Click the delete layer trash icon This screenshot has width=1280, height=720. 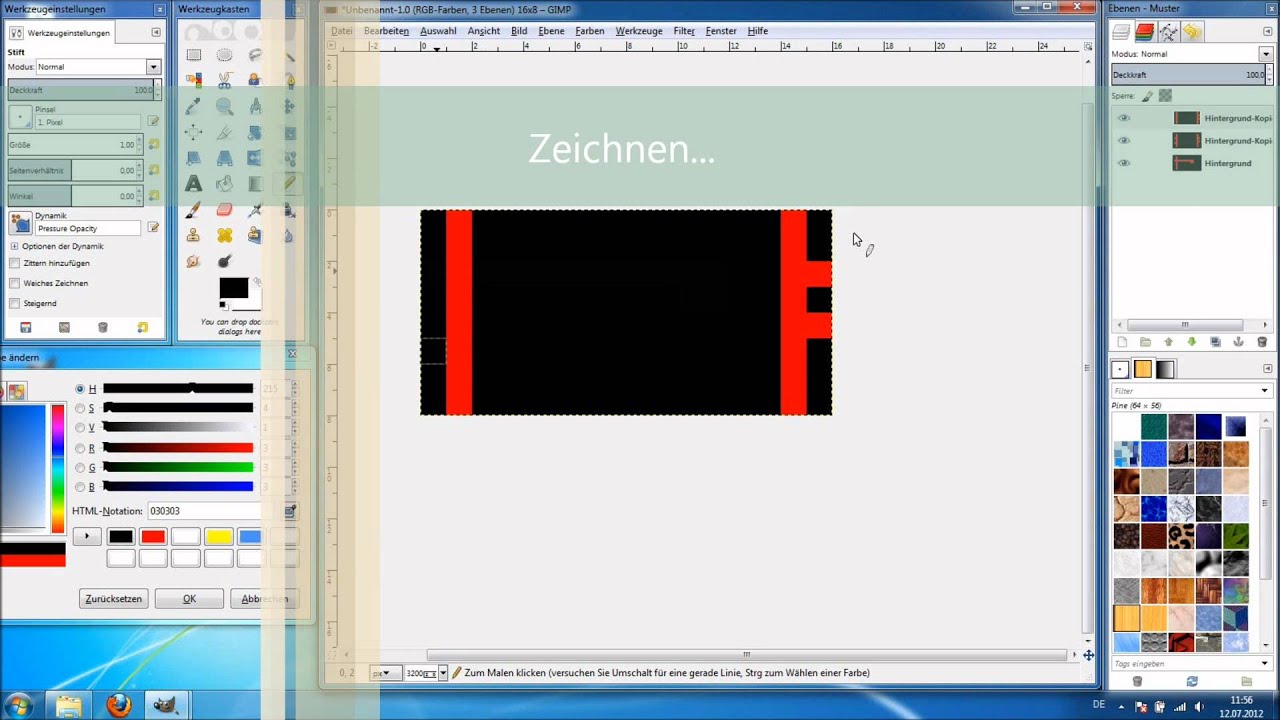click(1262, 342)
